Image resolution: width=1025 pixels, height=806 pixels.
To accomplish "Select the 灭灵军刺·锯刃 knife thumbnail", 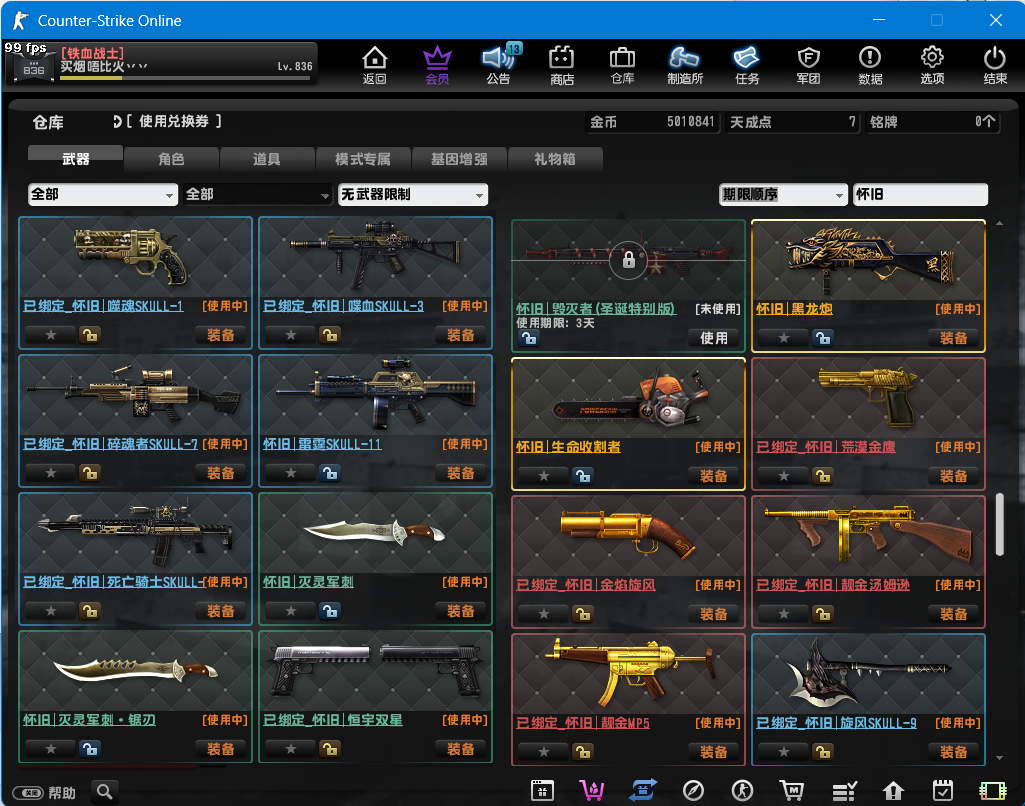I will 135,671.
